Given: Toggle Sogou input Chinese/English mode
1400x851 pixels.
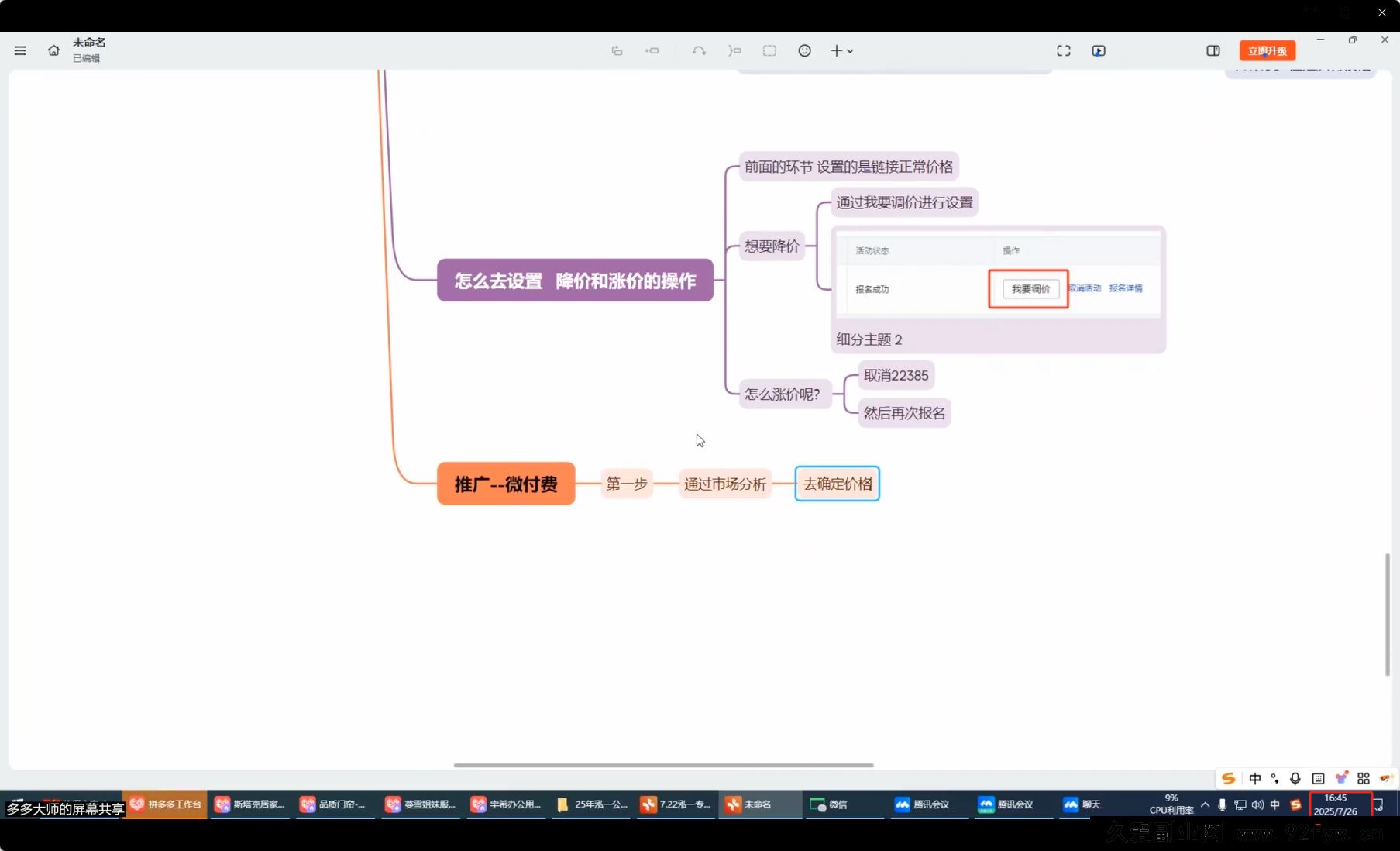Looking at the screenshot, I should tap(1254, 778).
